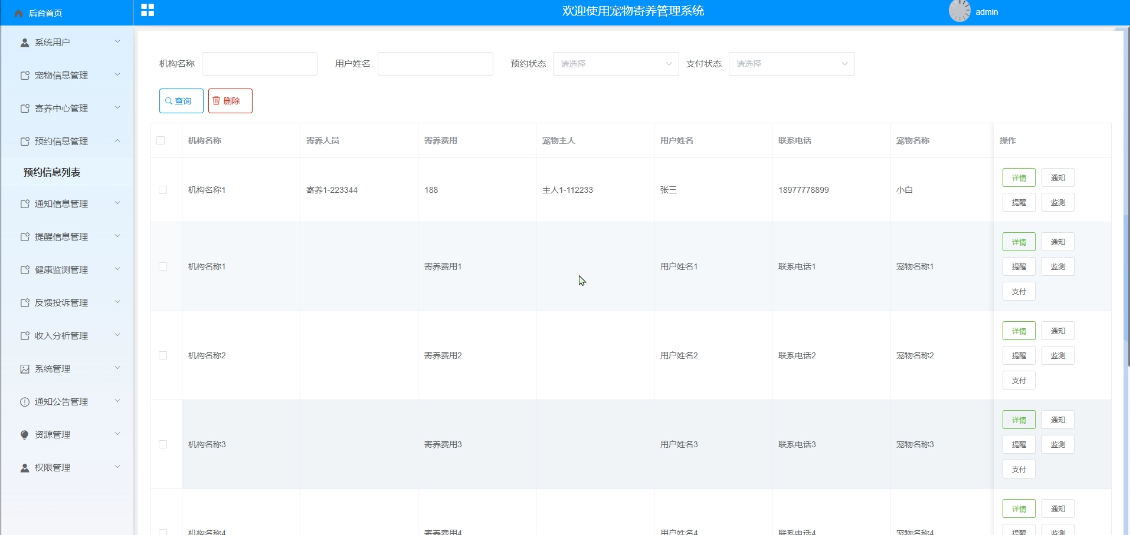Image resolution: width=1130 pixels, height=535 pixels.
Task: Click the bulb icon beside 资源管理
Action: (25, 435)
